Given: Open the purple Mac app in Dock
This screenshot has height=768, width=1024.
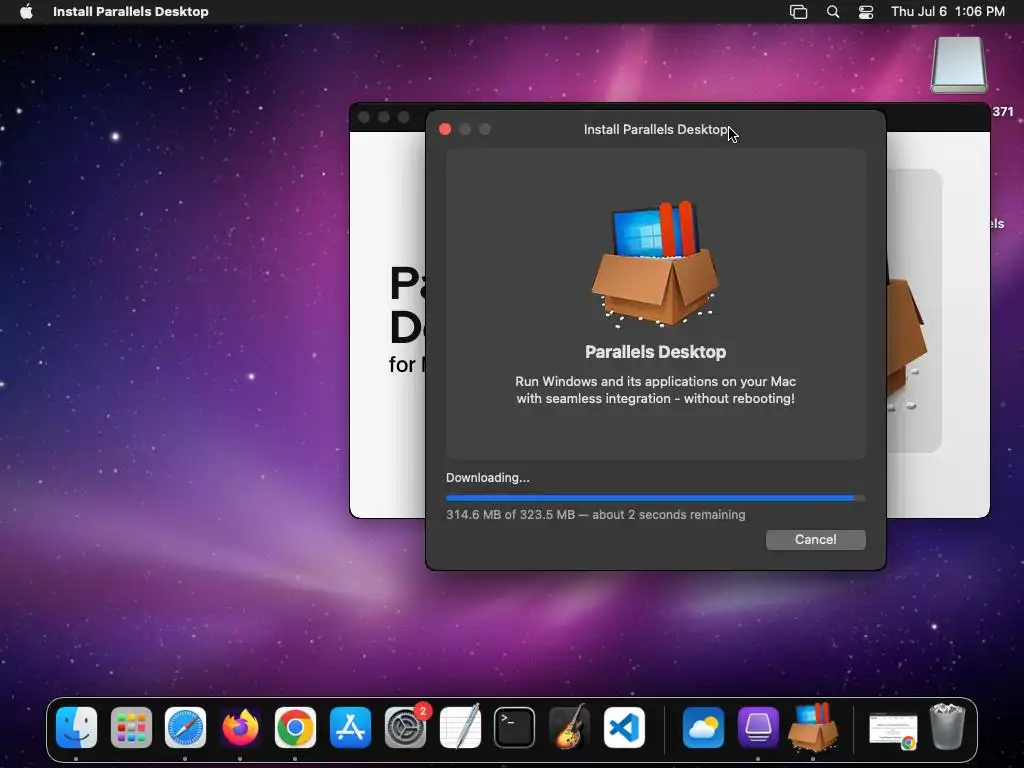Looking at the screenshot, I should (x=758, y=727).
